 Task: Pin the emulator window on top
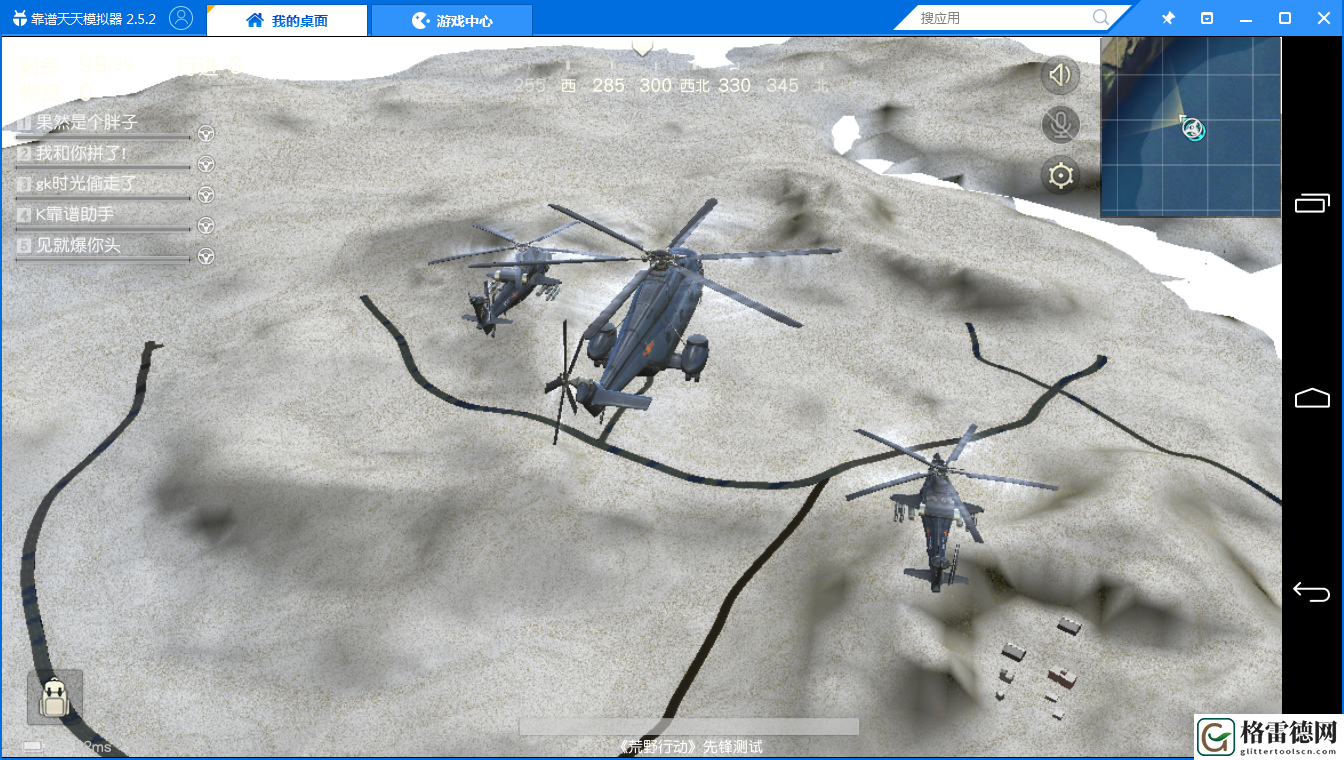1168,18
